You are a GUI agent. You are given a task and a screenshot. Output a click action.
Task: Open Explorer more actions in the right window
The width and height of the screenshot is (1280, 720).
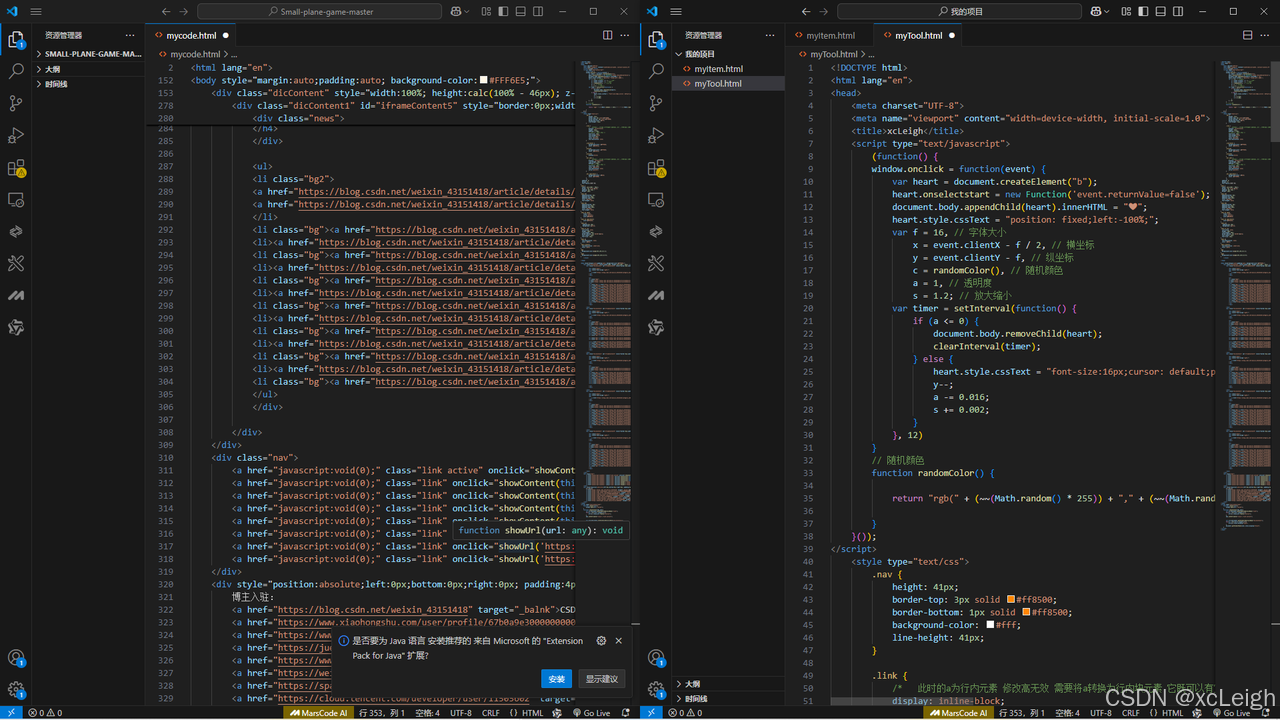[x=772, y=35]
